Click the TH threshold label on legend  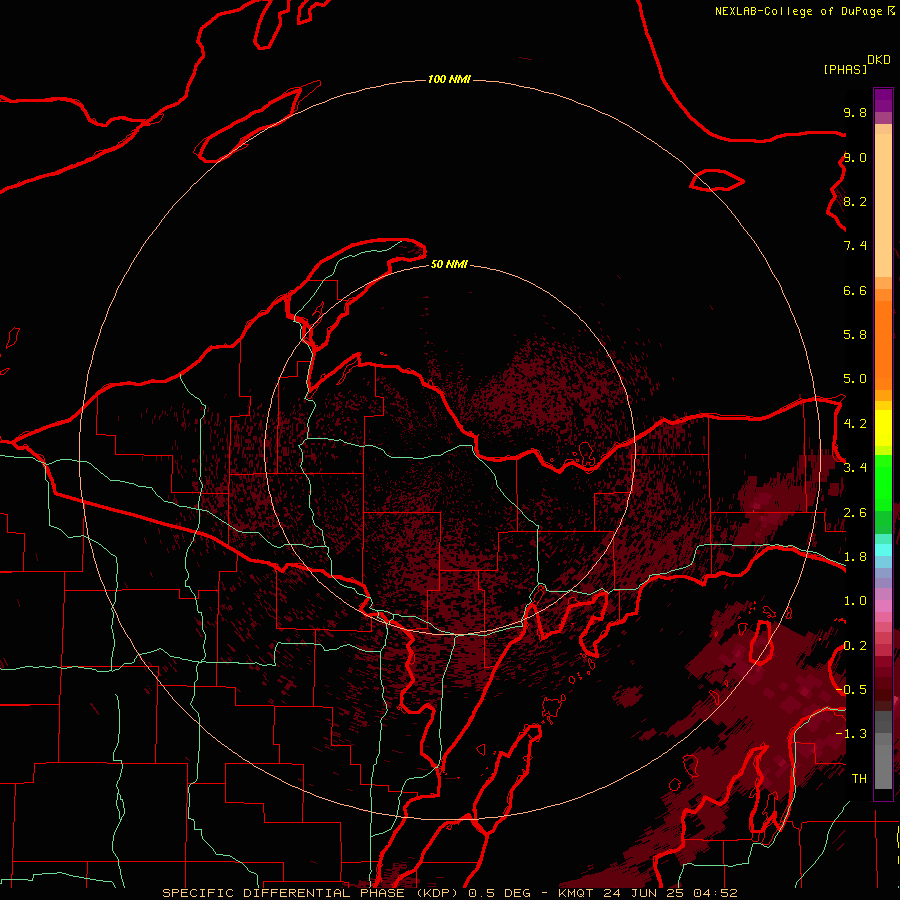(859, 779)
